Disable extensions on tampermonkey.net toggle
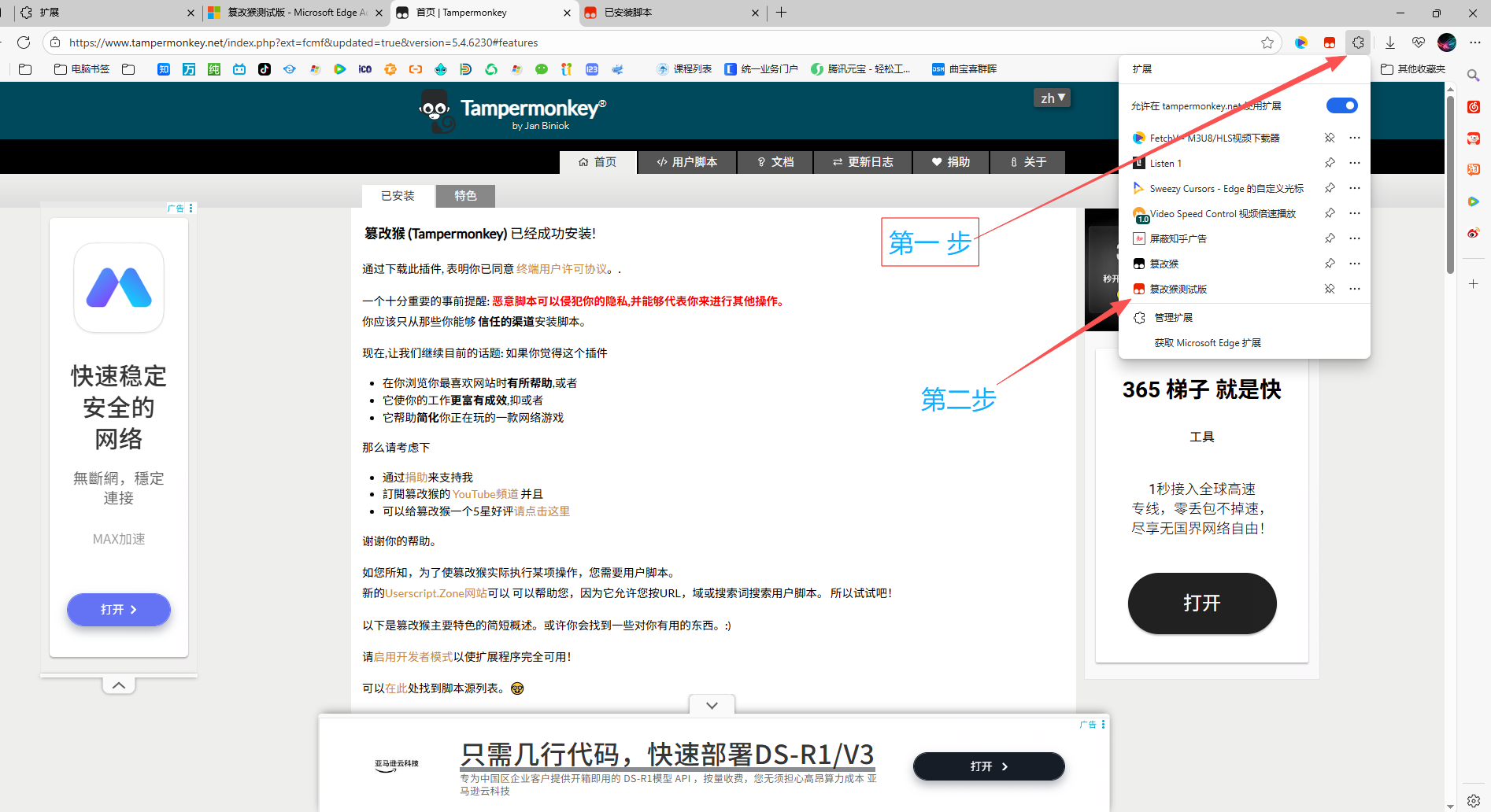Image resolution: width=1491 pixels, height=812 pixels. coord(1341,105)
